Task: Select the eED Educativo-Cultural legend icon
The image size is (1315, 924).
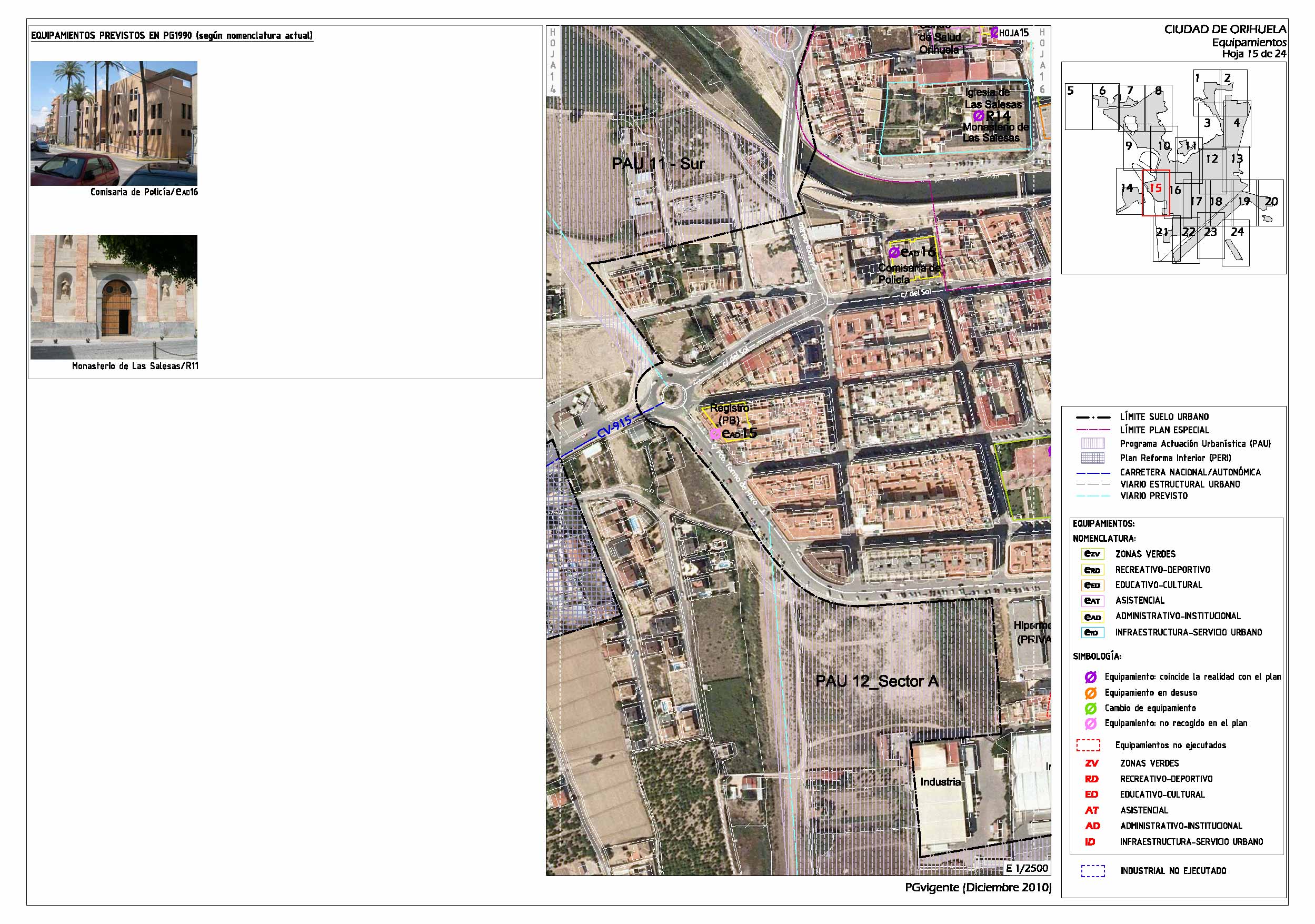Action: tap(1092, 585)
